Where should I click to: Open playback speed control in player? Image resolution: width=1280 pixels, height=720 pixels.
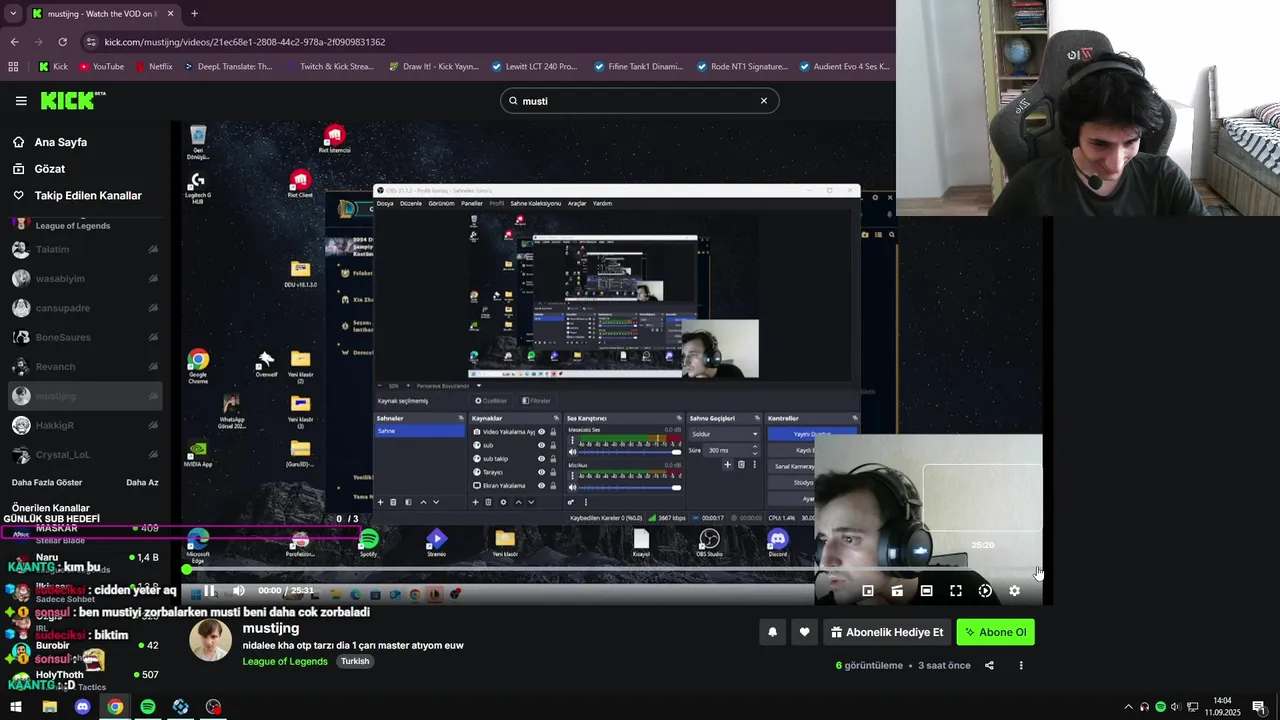[985, 591]
